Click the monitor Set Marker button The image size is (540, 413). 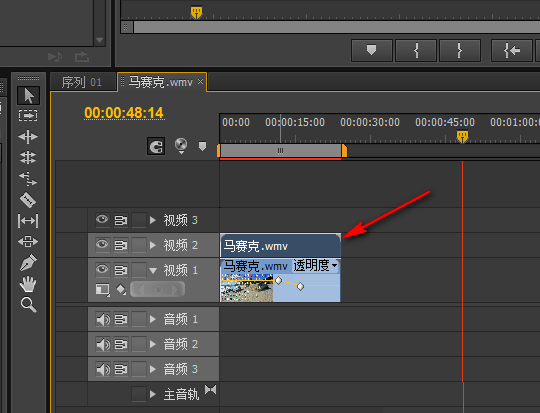372,50
